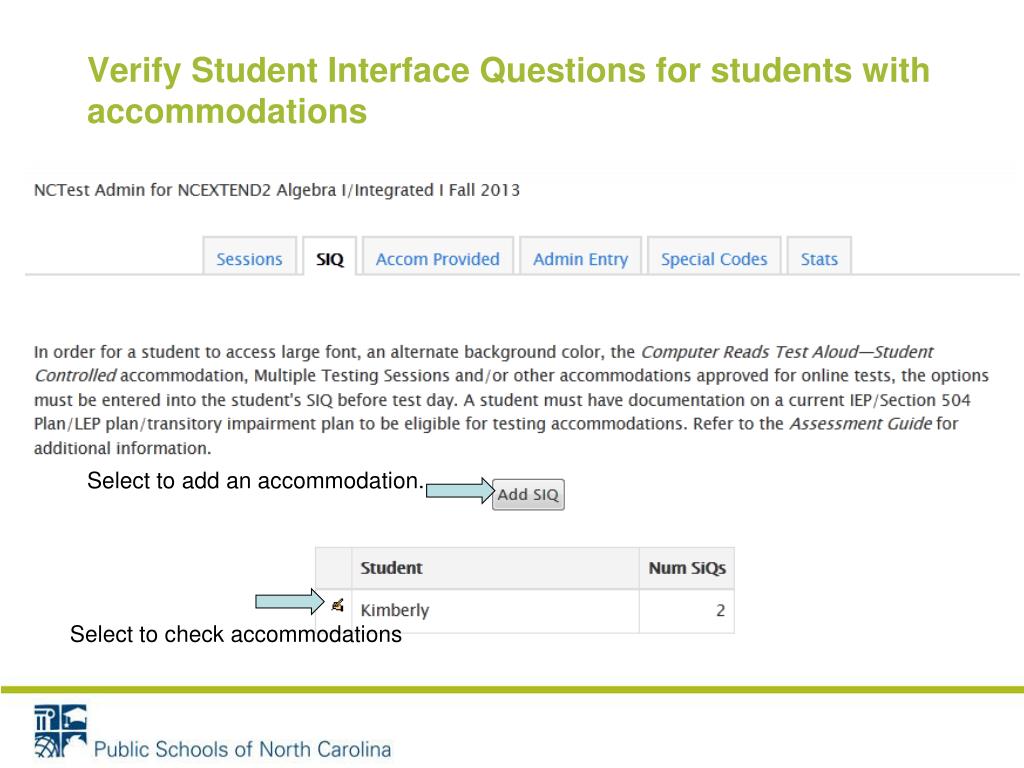Switch to the Accom Provided tab
The width and height of the screenshot is (1024, 768).
tap(438, 257)
